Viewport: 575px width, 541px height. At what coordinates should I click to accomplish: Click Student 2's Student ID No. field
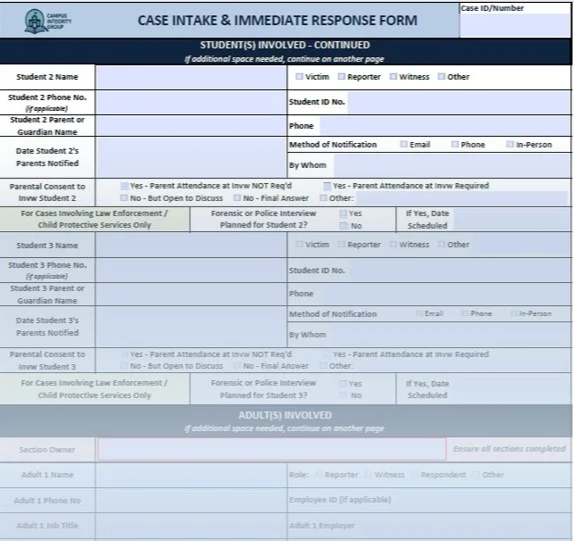(459, 102)
